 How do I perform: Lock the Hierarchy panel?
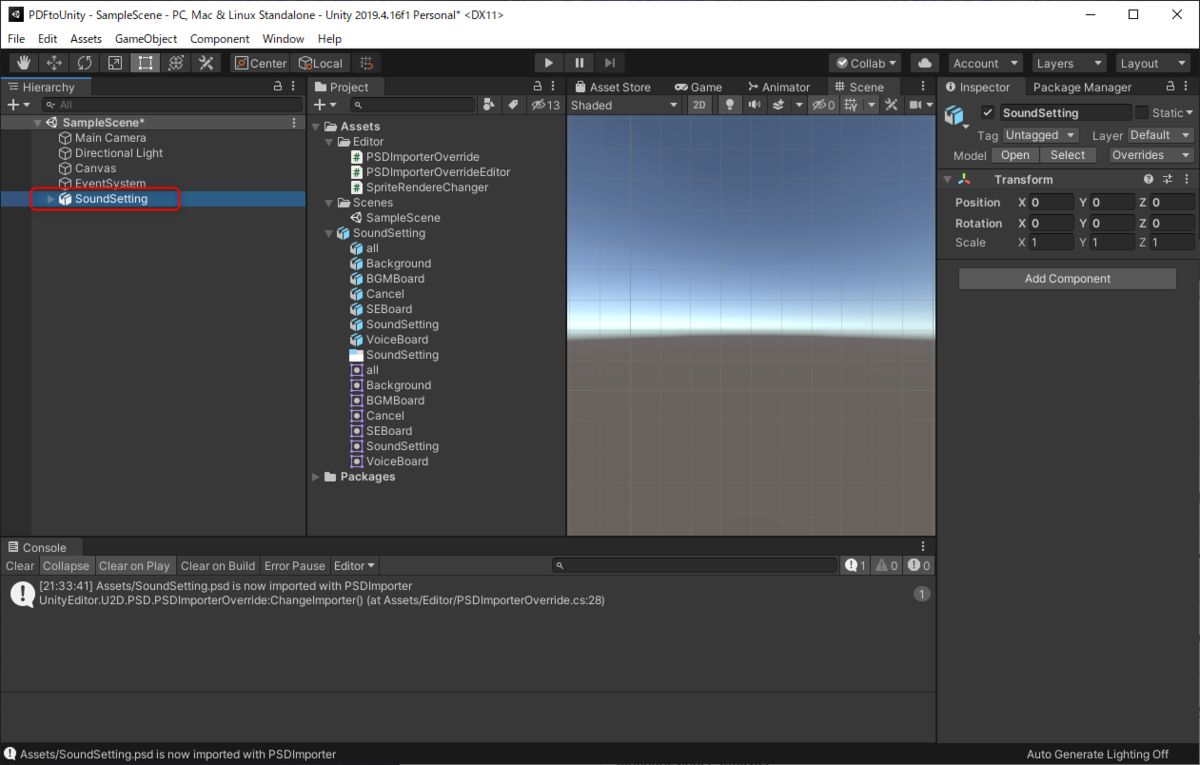click(x=278, y=87)
